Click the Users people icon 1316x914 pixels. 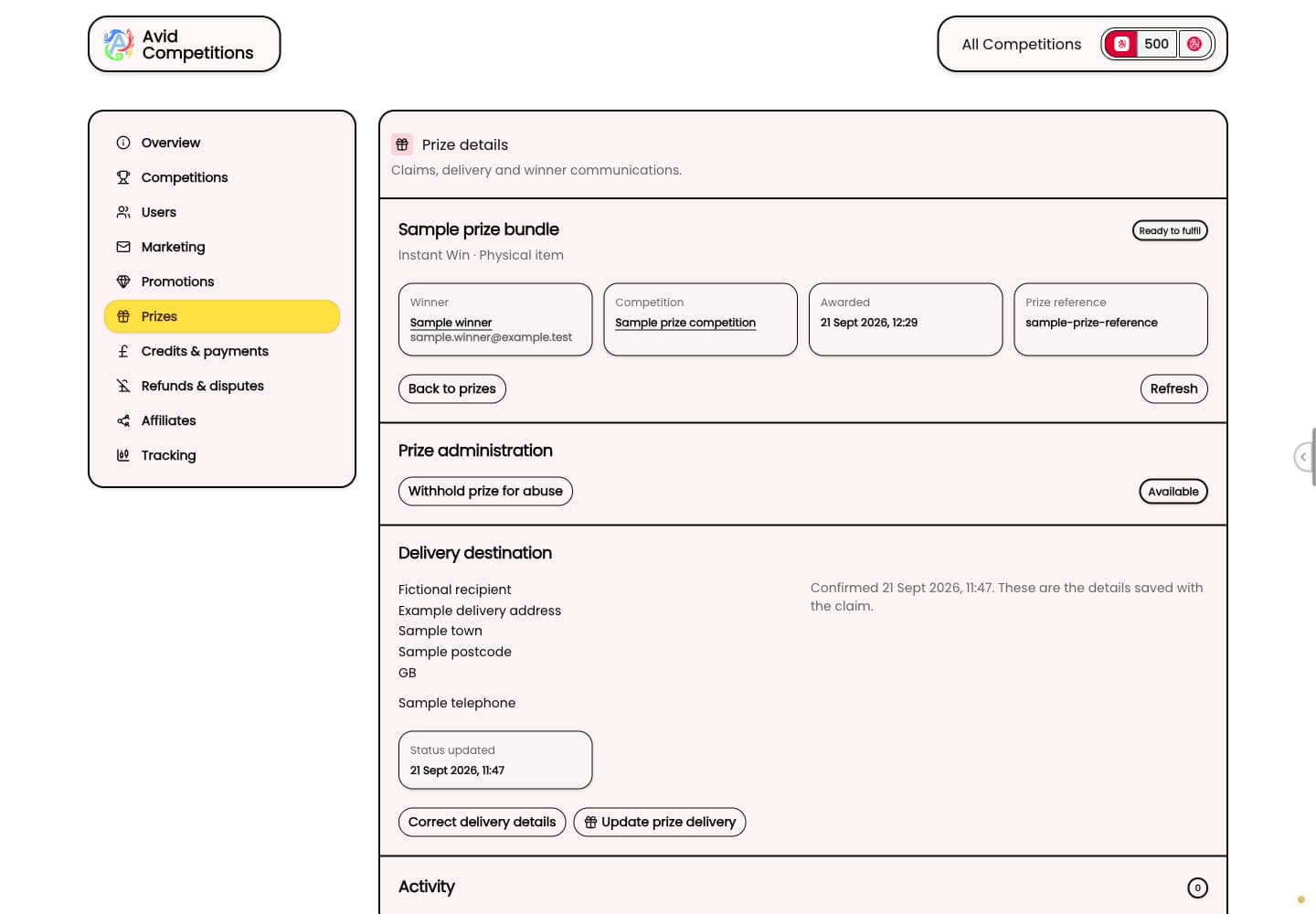123,212
